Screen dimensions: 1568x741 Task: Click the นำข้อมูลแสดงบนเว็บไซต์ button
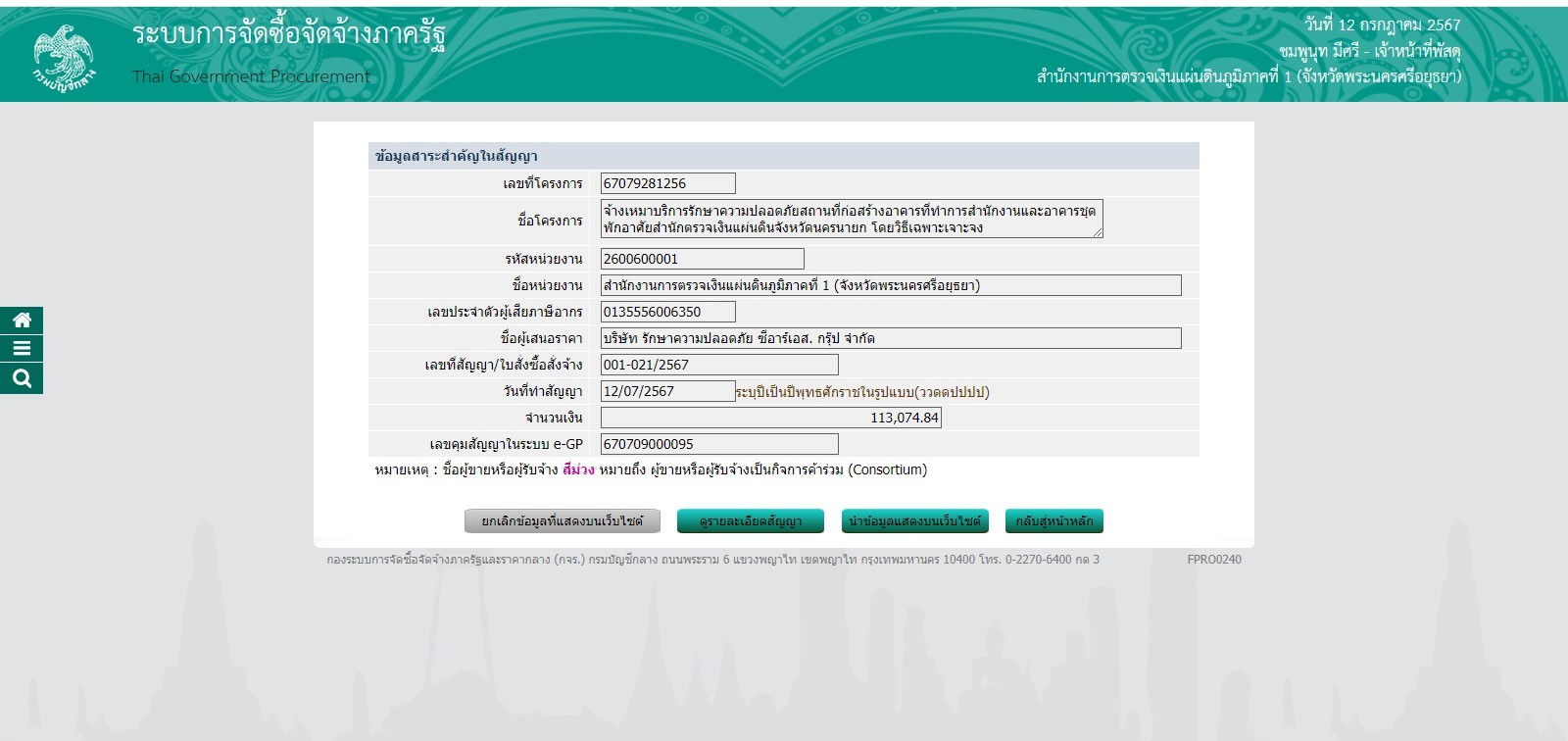[914, 521]
